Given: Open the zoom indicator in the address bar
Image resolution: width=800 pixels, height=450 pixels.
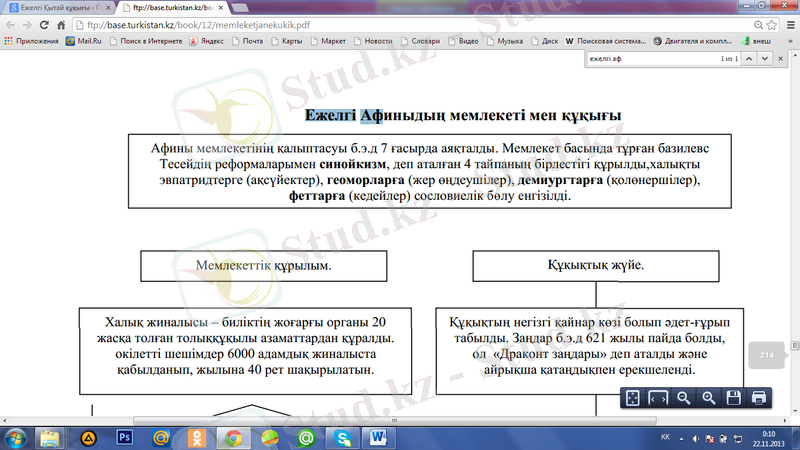Looking at the screenshot, I should pyautogui.click(x=758, y=25).
